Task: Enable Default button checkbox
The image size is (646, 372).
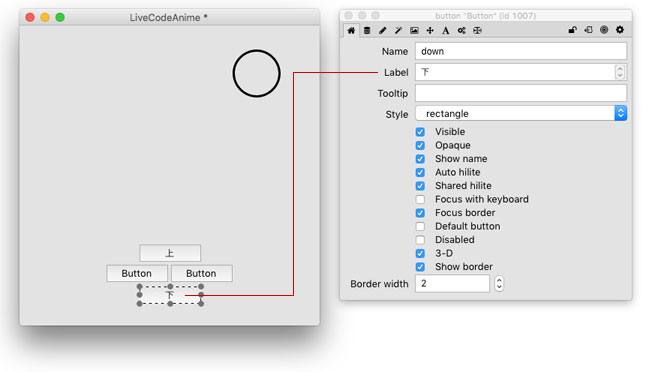Action: point(420,226)
